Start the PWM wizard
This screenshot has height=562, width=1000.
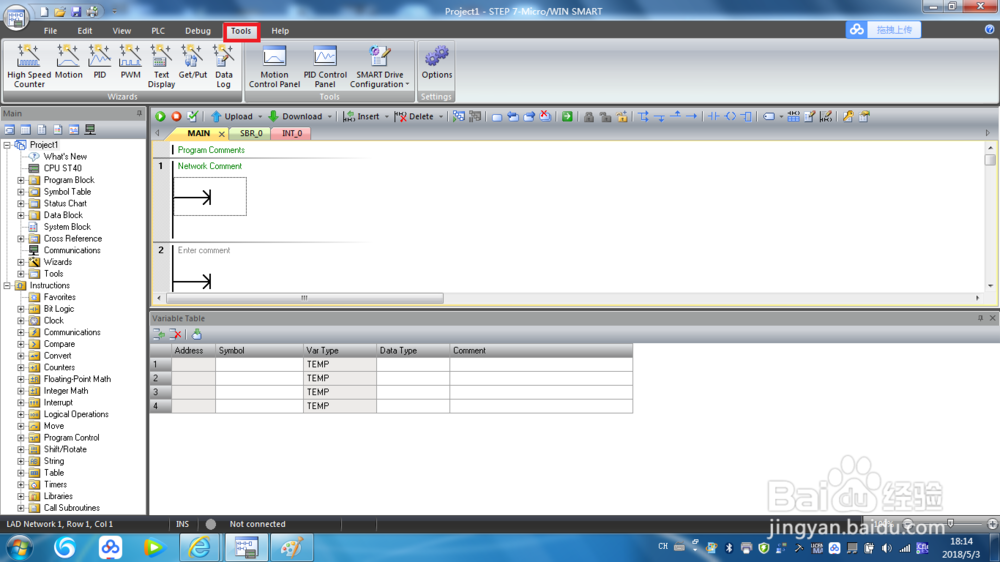(130, 62)
